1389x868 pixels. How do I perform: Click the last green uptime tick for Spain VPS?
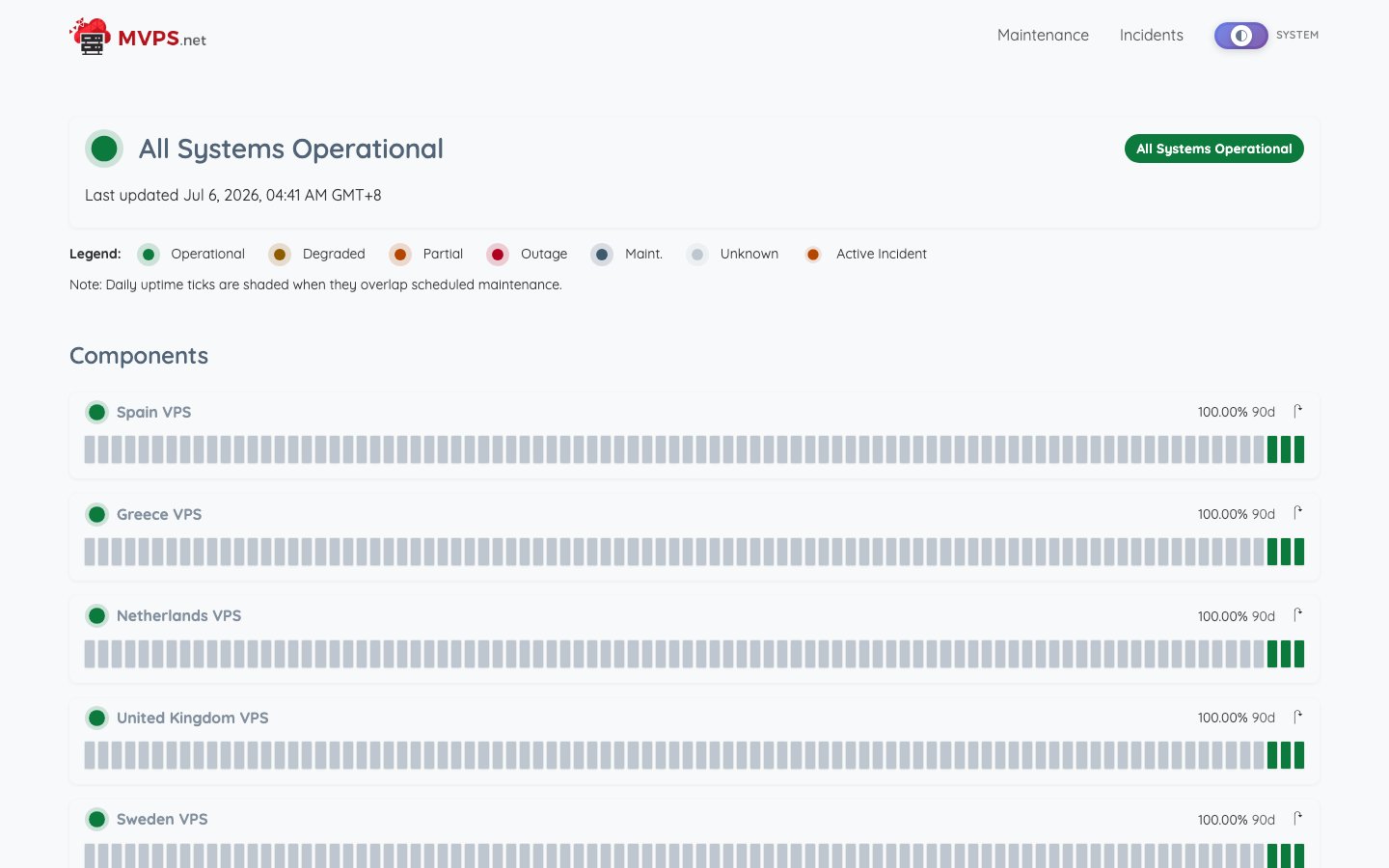point(1299,449)
